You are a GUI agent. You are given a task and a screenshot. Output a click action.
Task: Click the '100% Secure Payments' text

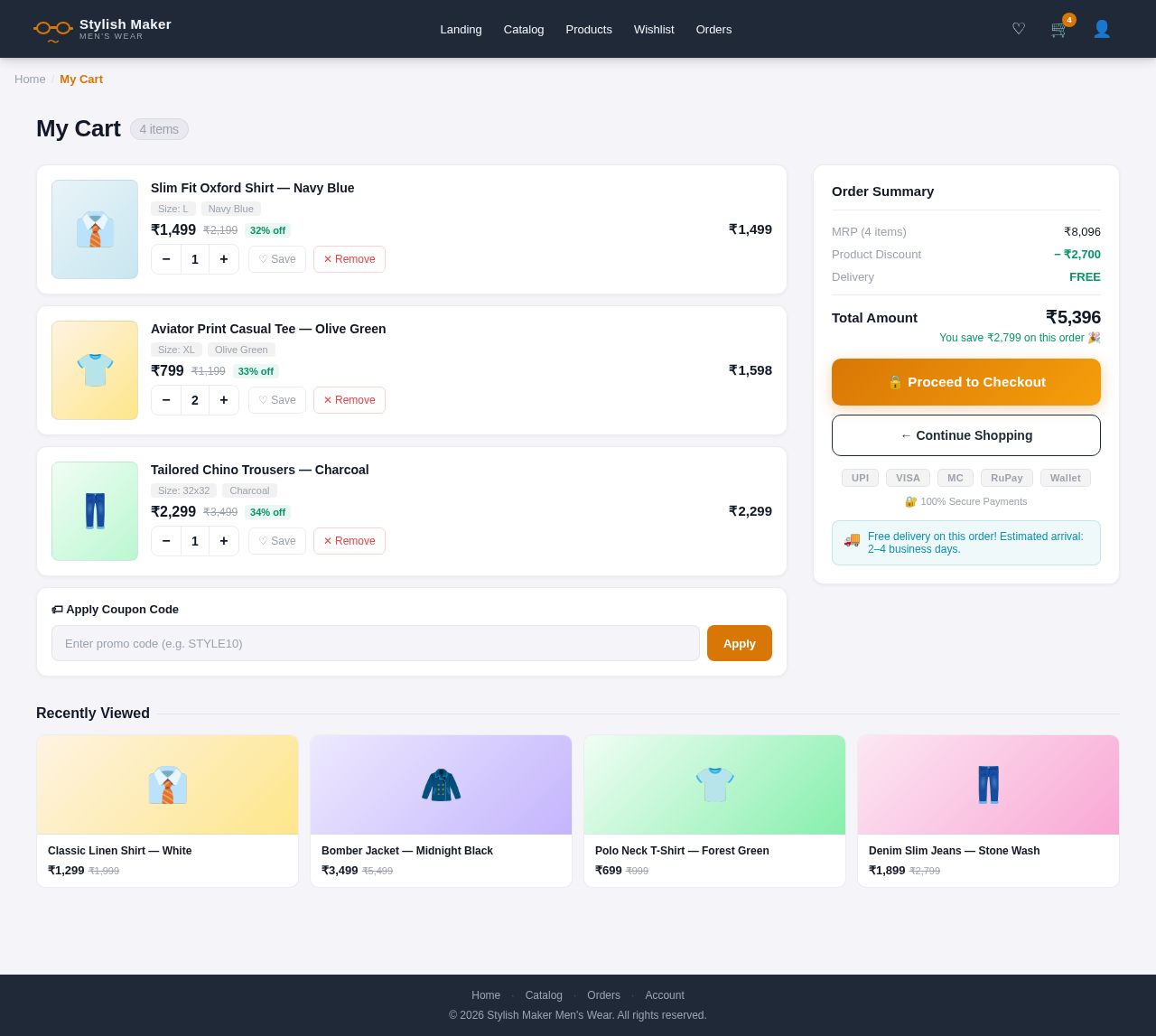tap(966, 501)
